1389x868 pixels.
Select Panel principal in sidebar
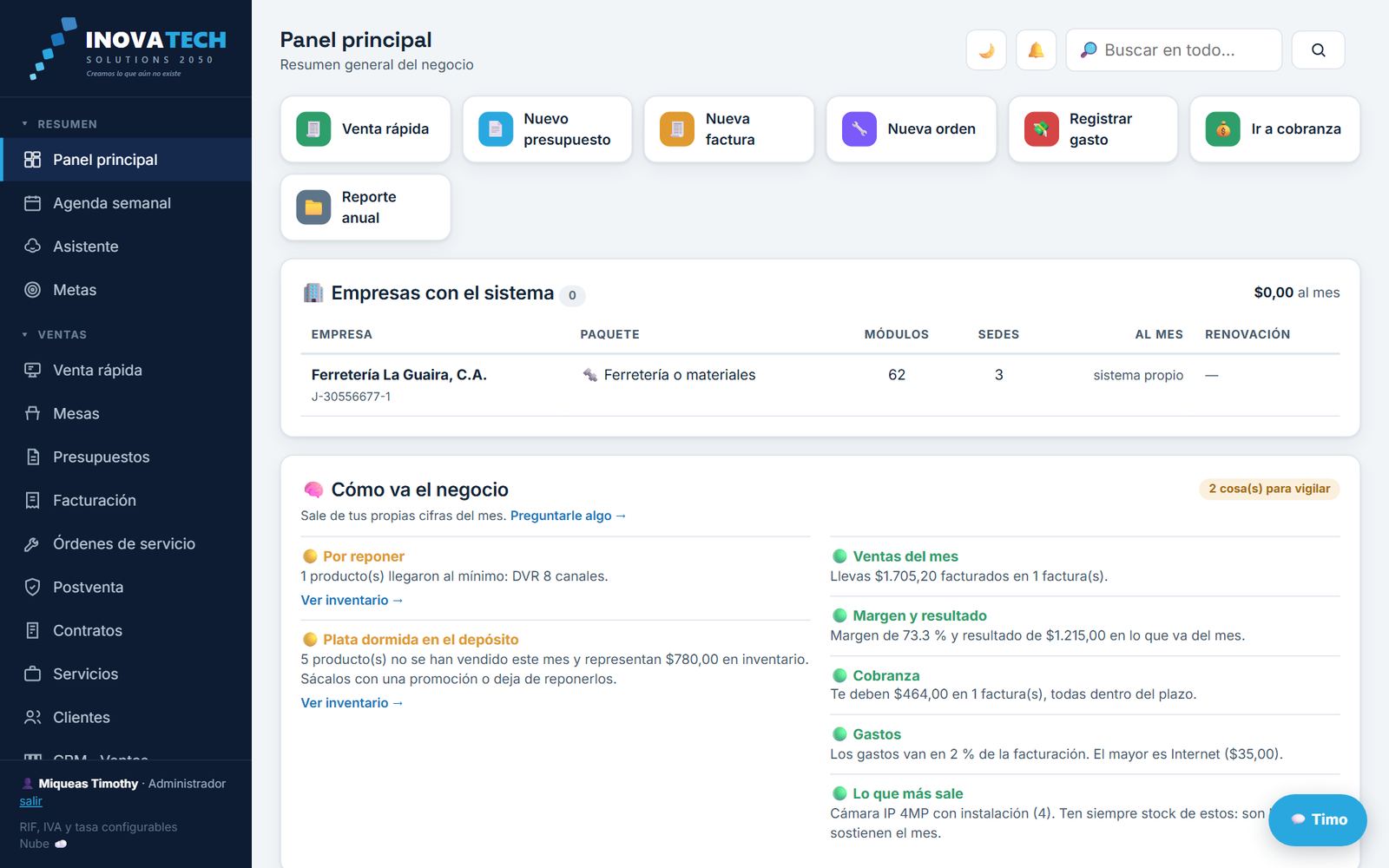(126, 160)
